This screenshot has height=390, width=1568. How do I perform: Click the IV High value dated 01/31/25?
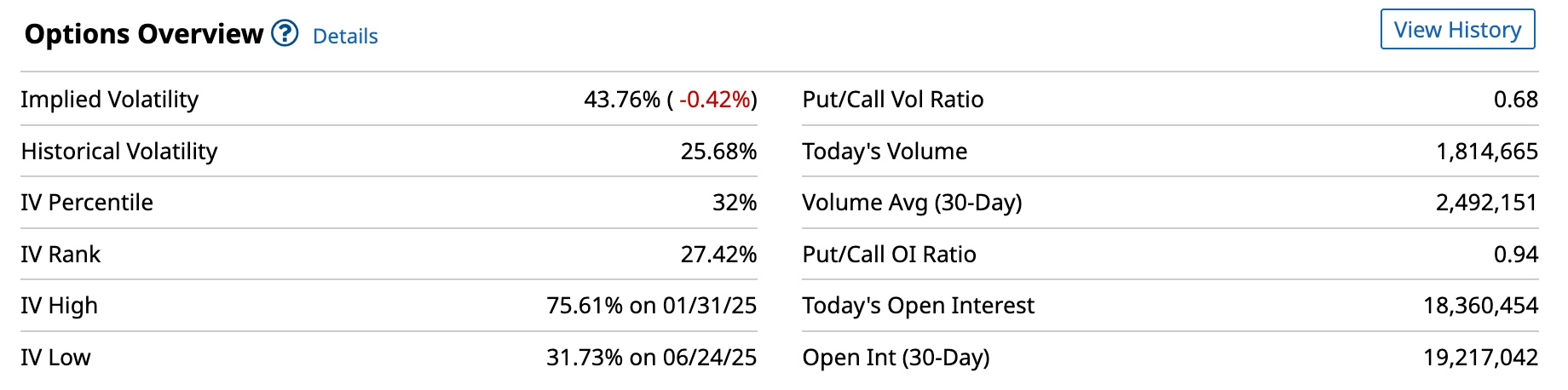pyautogui.click(x=651, y=306)
